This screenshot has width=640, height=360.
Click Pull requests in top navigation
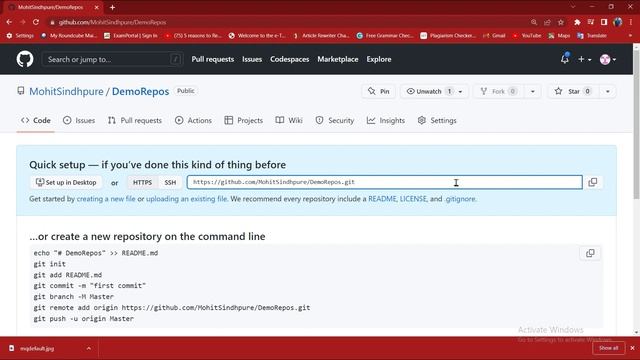point(213,59)
